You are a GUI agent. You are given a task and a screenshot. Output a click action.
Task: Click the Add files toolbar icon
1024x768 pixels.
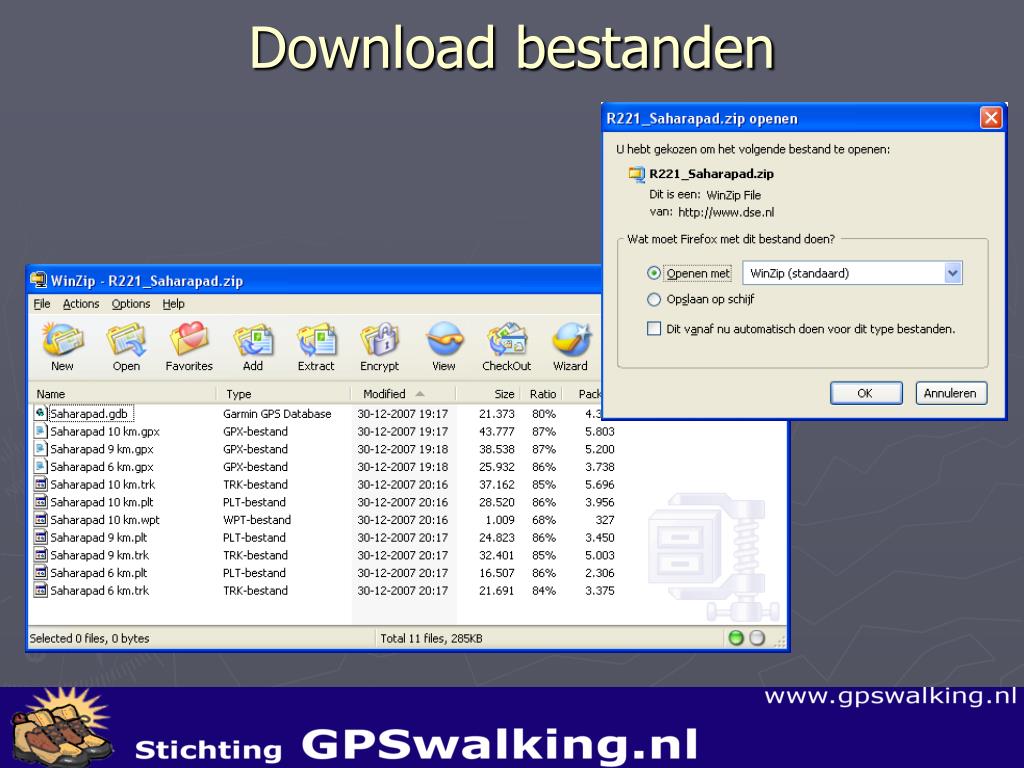[x=253, y=340]
